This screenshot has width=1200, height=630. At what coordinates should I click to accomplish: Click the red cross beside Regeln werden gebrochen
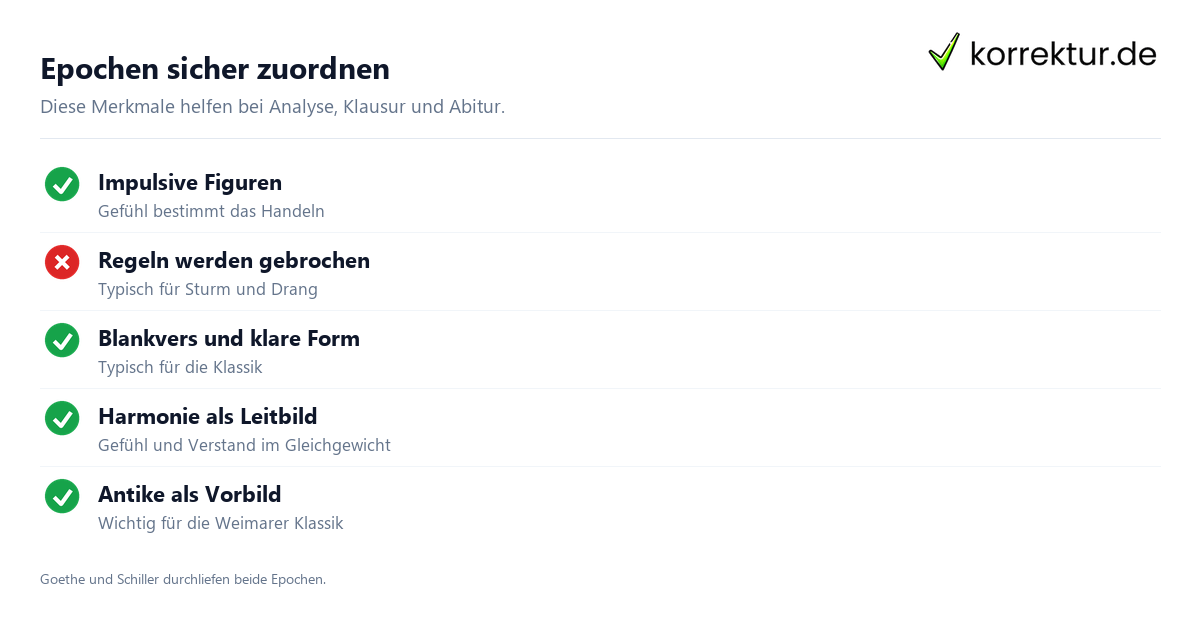(62, 262)
